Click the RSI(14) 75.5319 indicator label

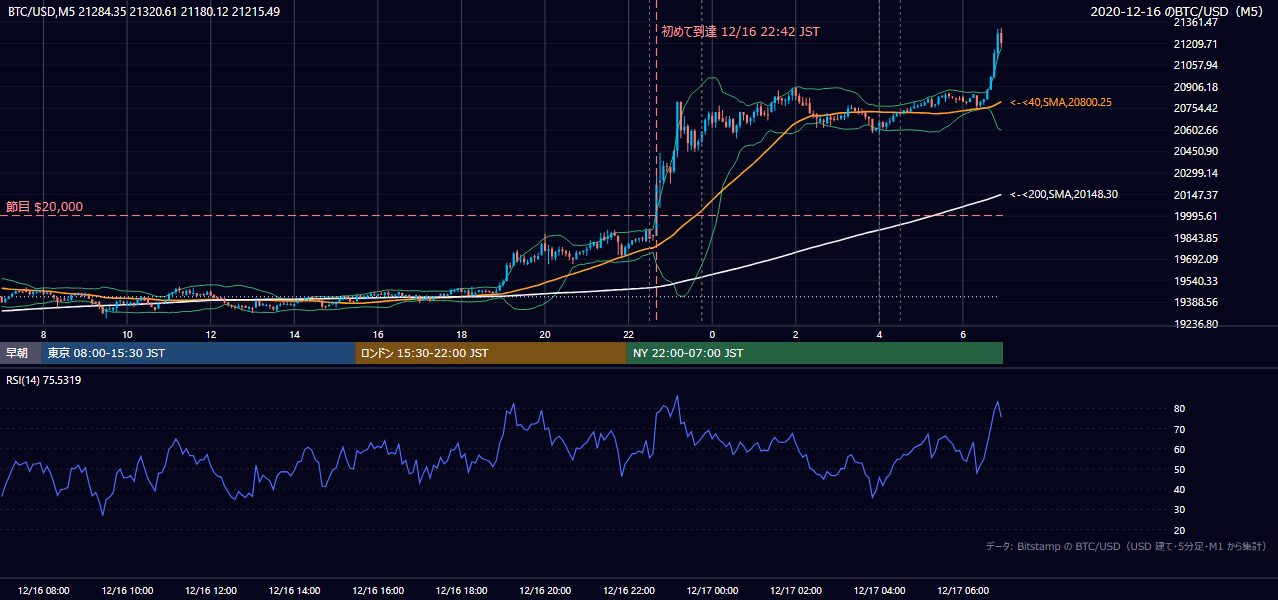[44, 380]
